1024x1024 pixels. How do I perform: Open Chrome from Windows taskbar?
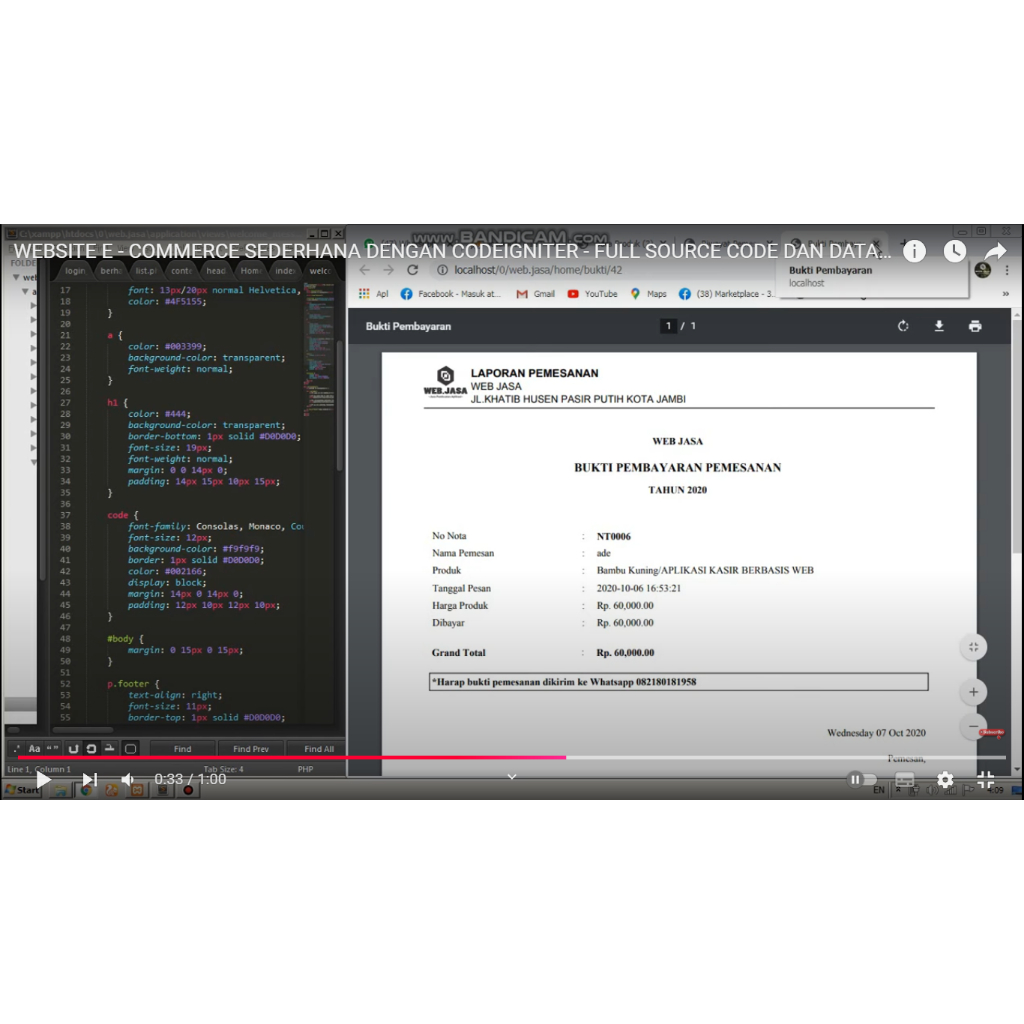(x=86, y=790)
